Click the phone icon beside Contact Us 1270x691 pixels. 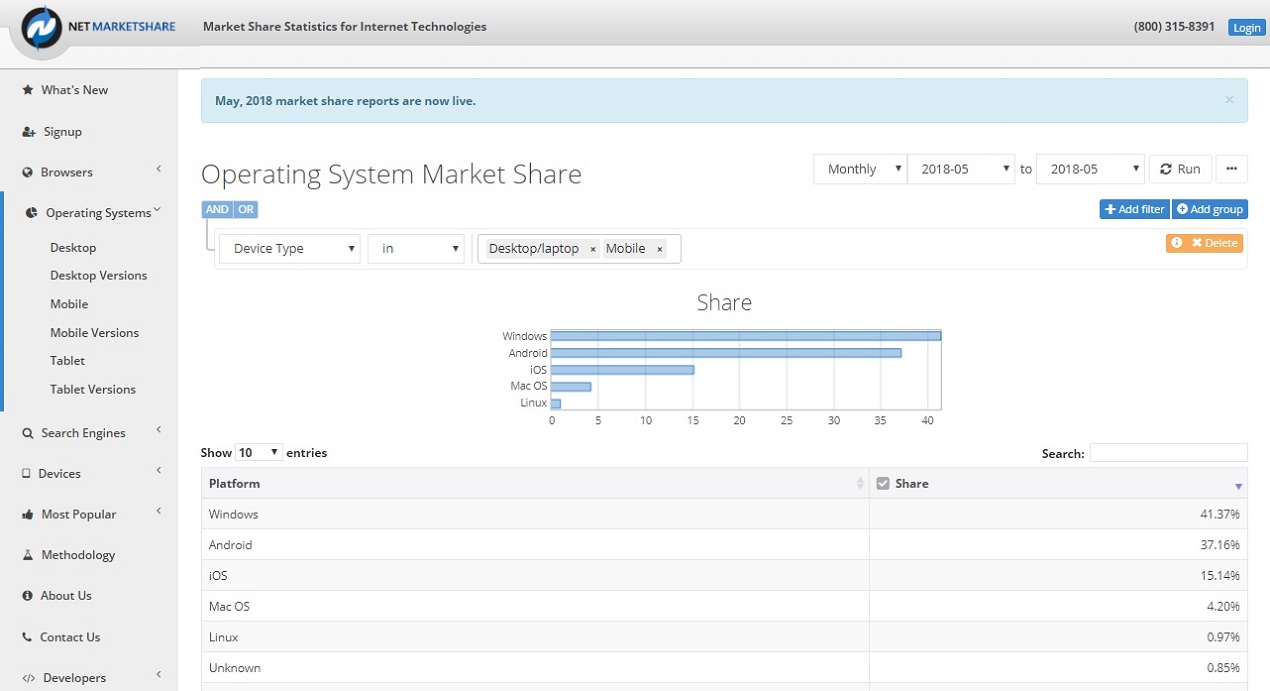click(x=28, y=637)
